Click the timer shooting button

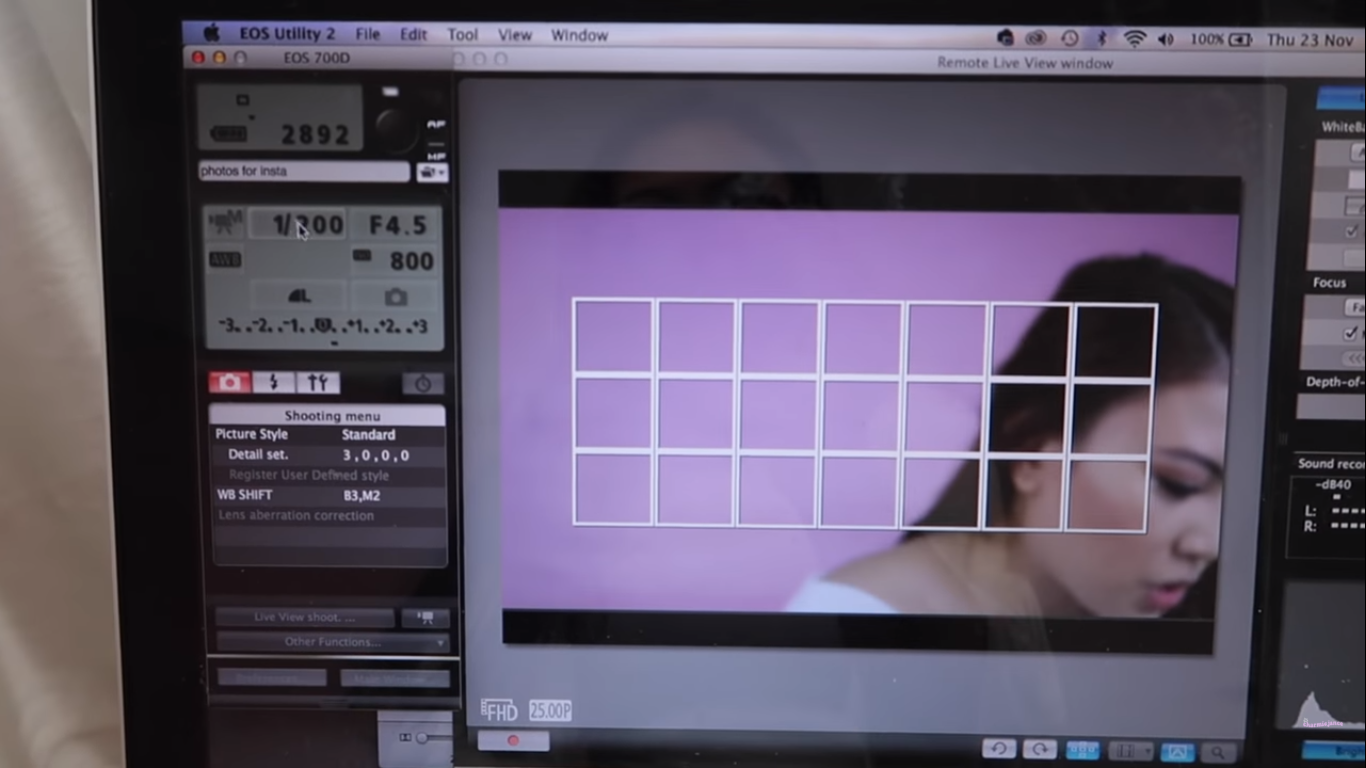tap(423, 384)
